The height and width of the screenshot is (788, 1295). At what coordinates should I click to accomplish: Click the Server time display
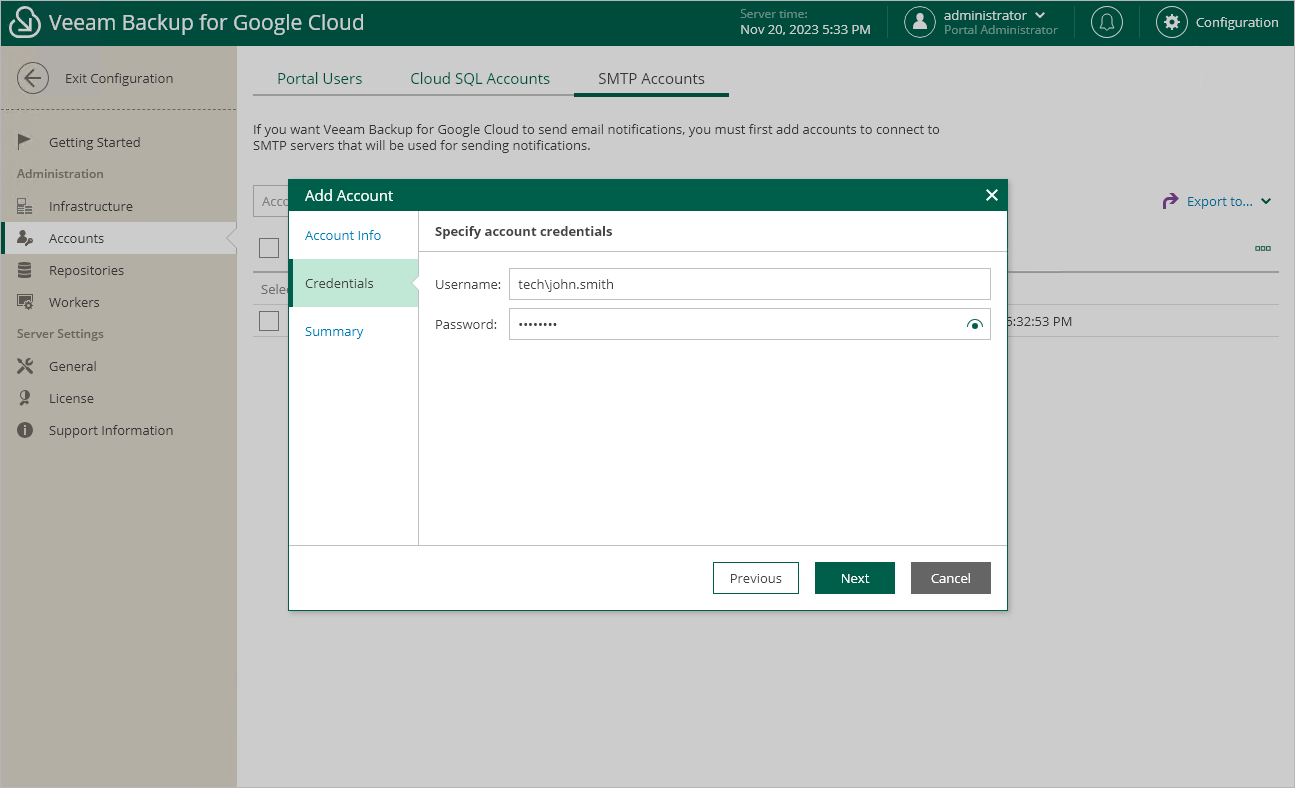(x=805, y=22)
